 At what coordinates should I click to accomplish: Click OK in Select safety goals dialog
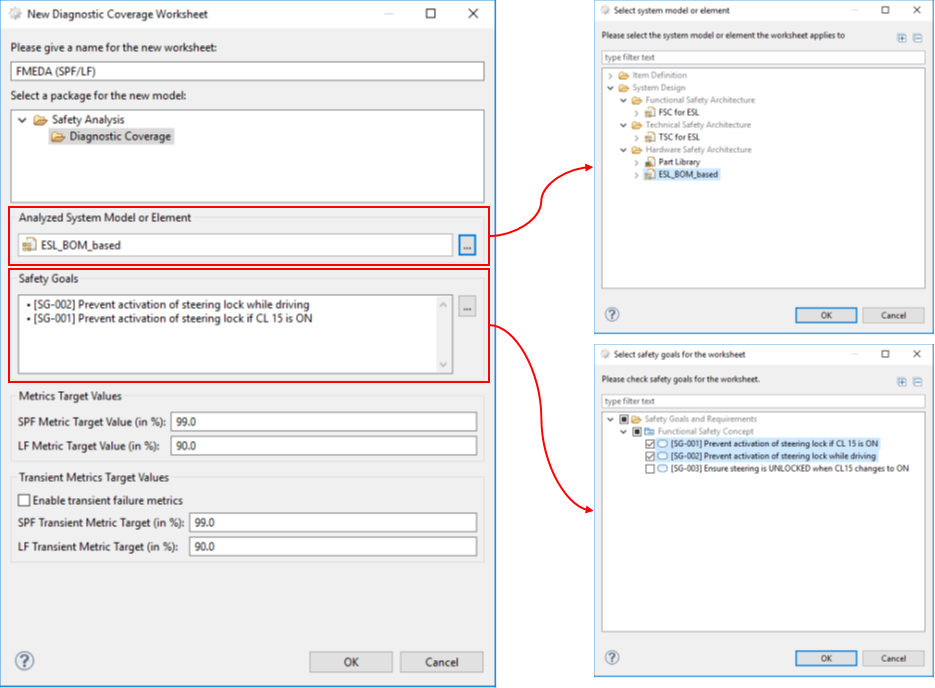click(826, 658)
